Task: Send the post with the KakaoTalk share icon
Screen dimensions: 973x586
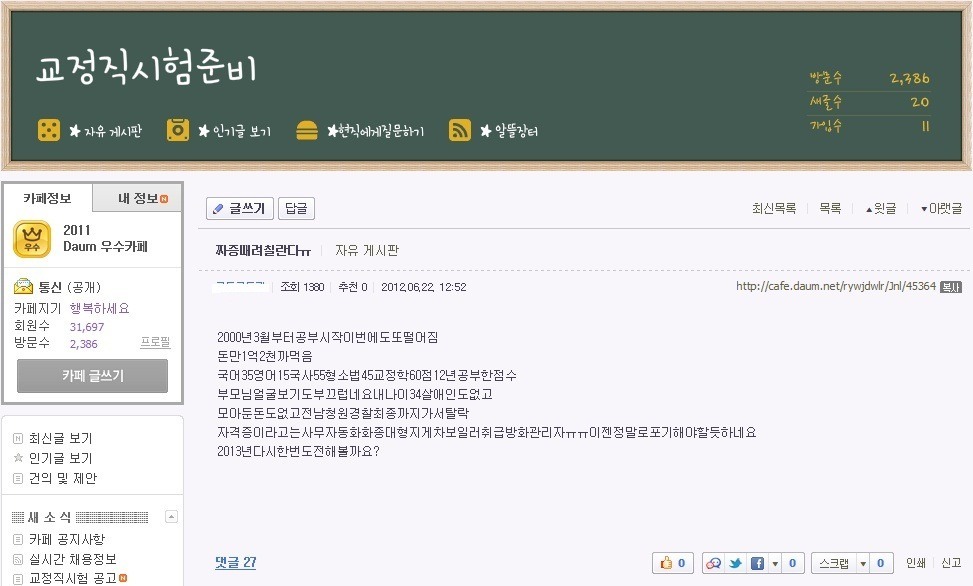Action: 714,563
